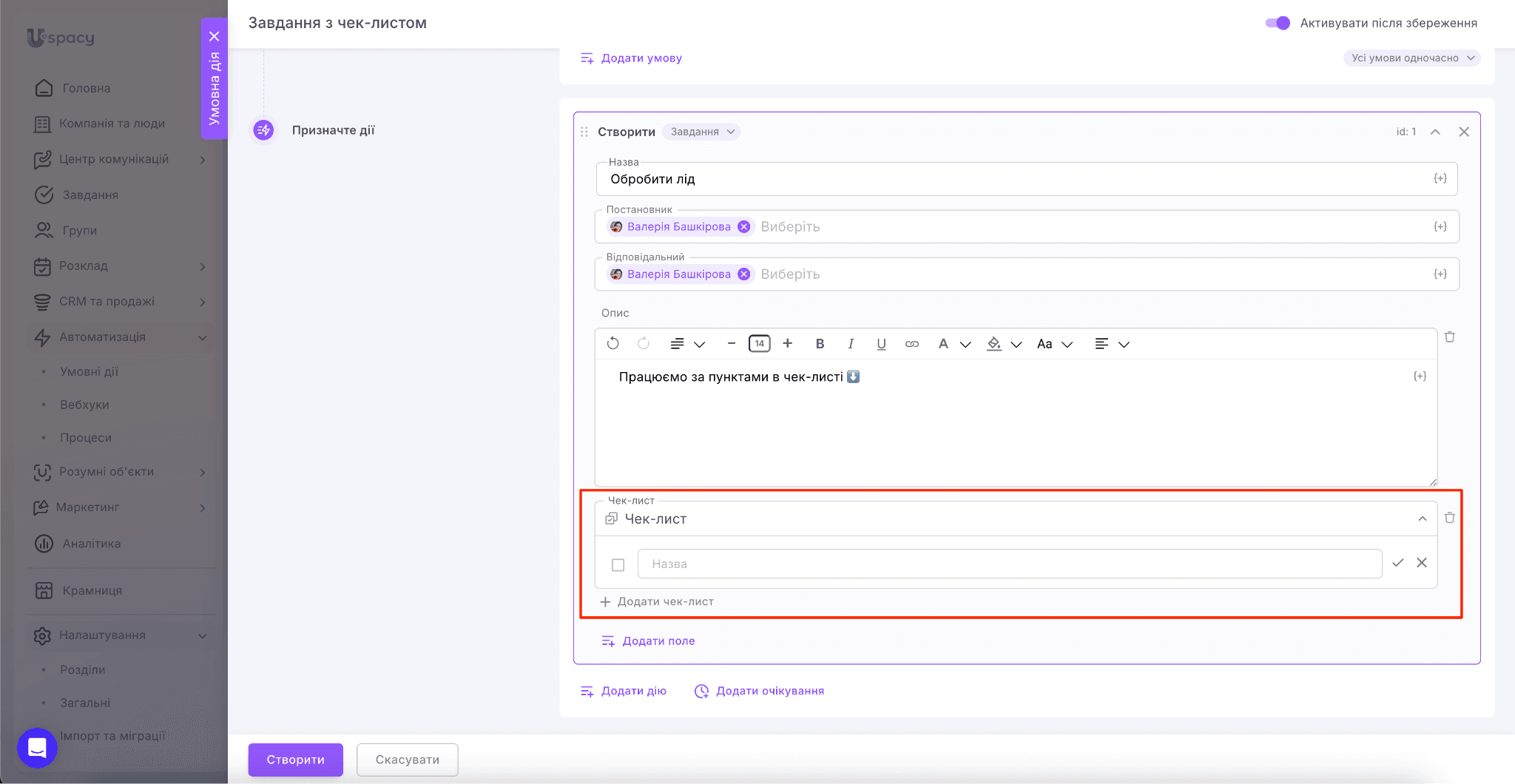Delete the checklist using its trash icon
This screenshot has height=784, width=1515.
pyautogui.click(x=1450, y=518)
